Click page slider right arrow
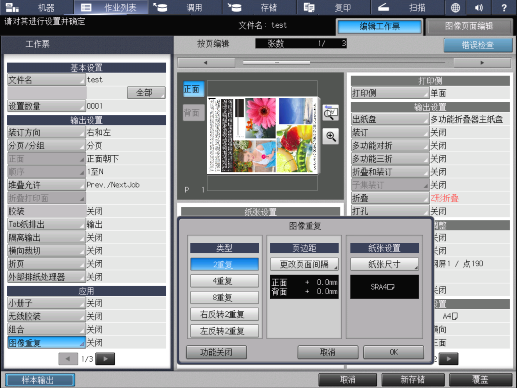This screenshot has height=388, width=517. click(x=482, y=62)
